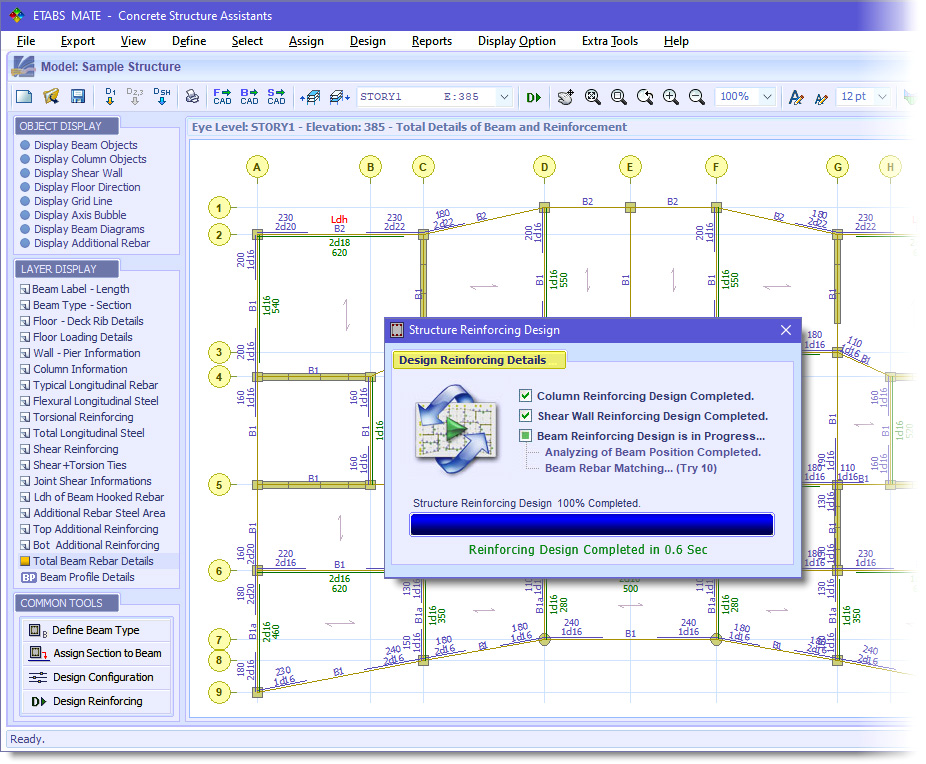Open the STORY1 story selection dropdown
Viewport: 926px width, 764px height.
(x=504, y=97)
